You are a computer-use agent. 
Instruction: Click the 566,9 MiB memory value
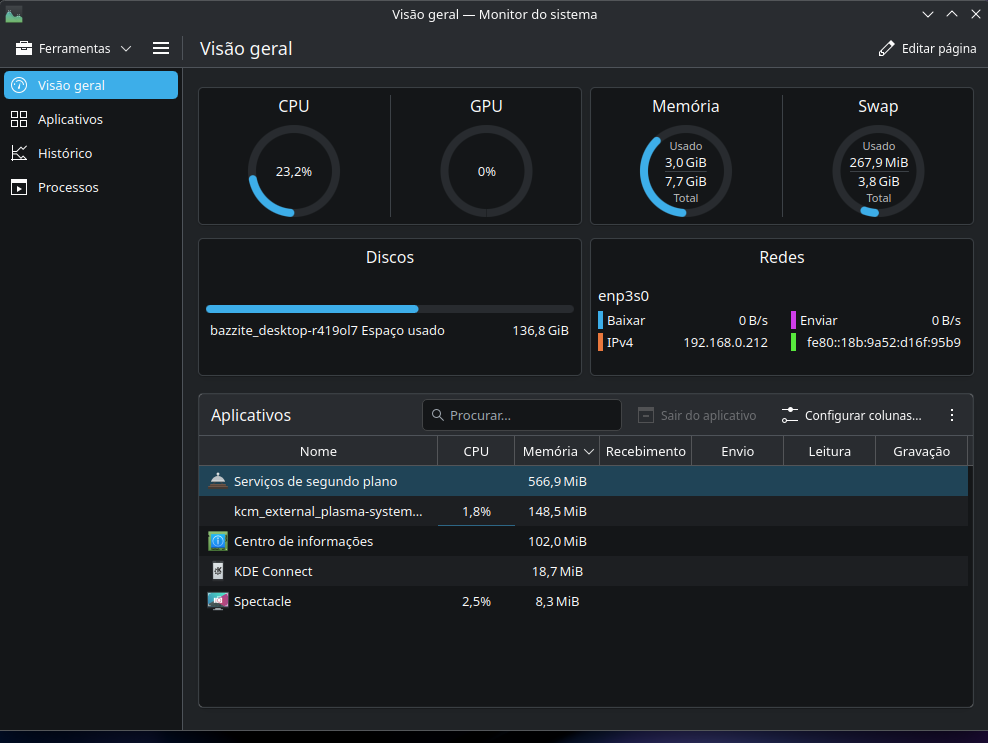pyautogui.click(x=557, y=481)
